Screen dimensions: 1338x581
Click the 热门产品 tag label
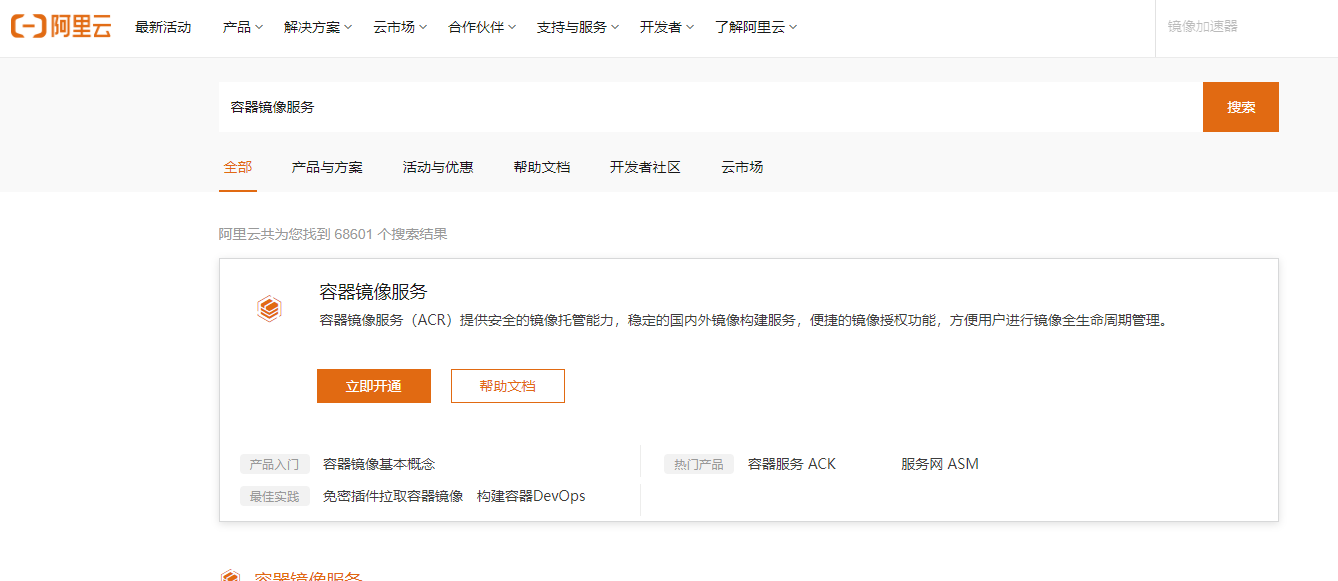[699, 464]
